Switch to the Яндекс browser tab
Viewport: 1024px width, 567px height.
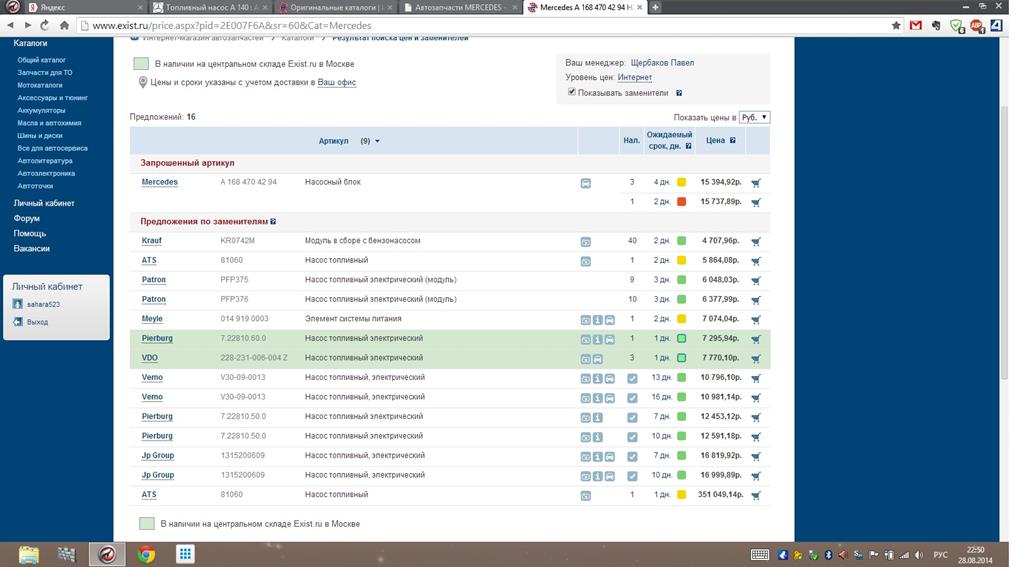(x=83, y=7)
